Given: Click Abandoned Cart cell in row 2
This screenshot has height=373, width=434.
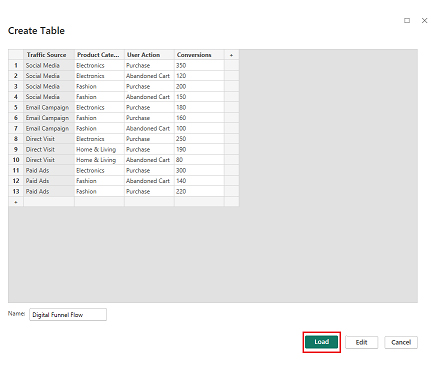Looking at the screenshot, I should (x=149, y=76).
